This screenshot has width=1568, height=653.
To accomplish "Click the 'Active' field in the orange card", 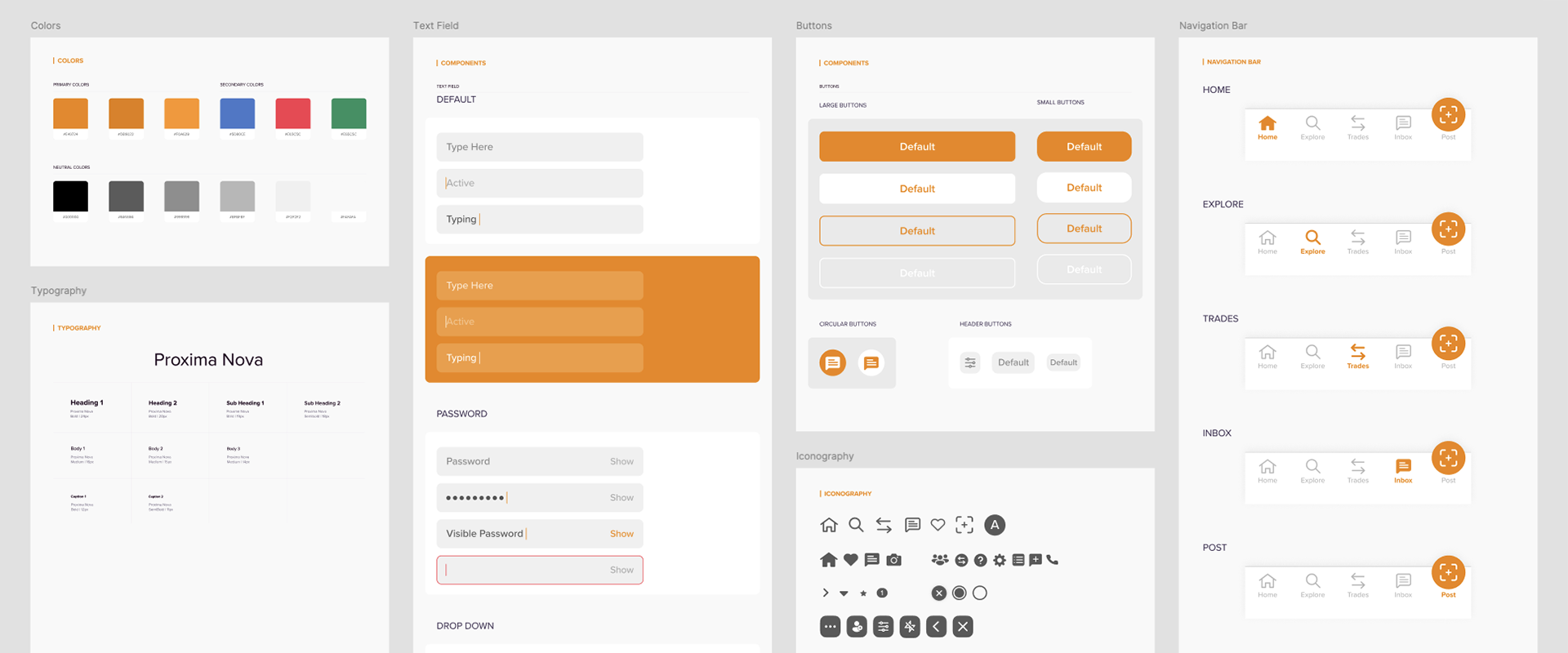I will 540,322.
